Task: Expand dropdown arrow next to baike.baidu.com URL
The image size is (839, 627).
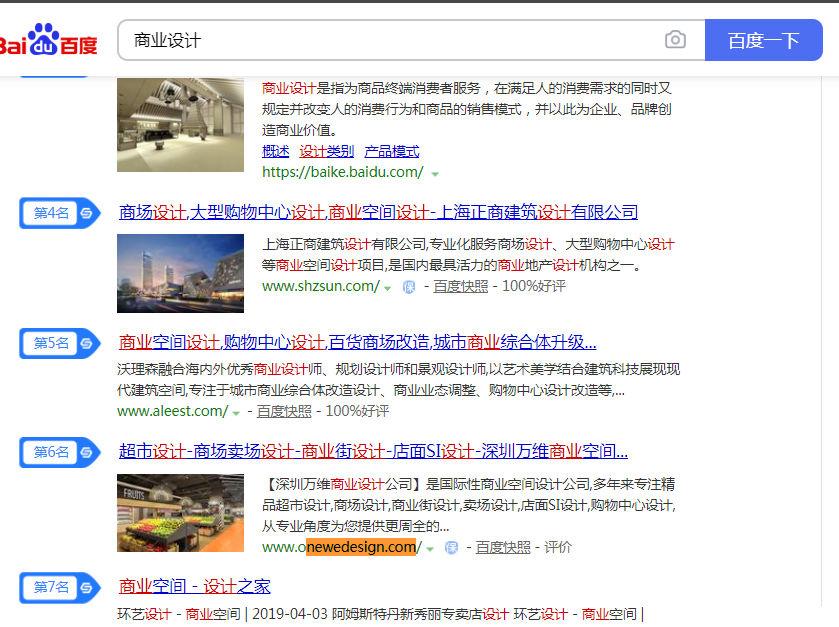Action: (x=435, y=174)
